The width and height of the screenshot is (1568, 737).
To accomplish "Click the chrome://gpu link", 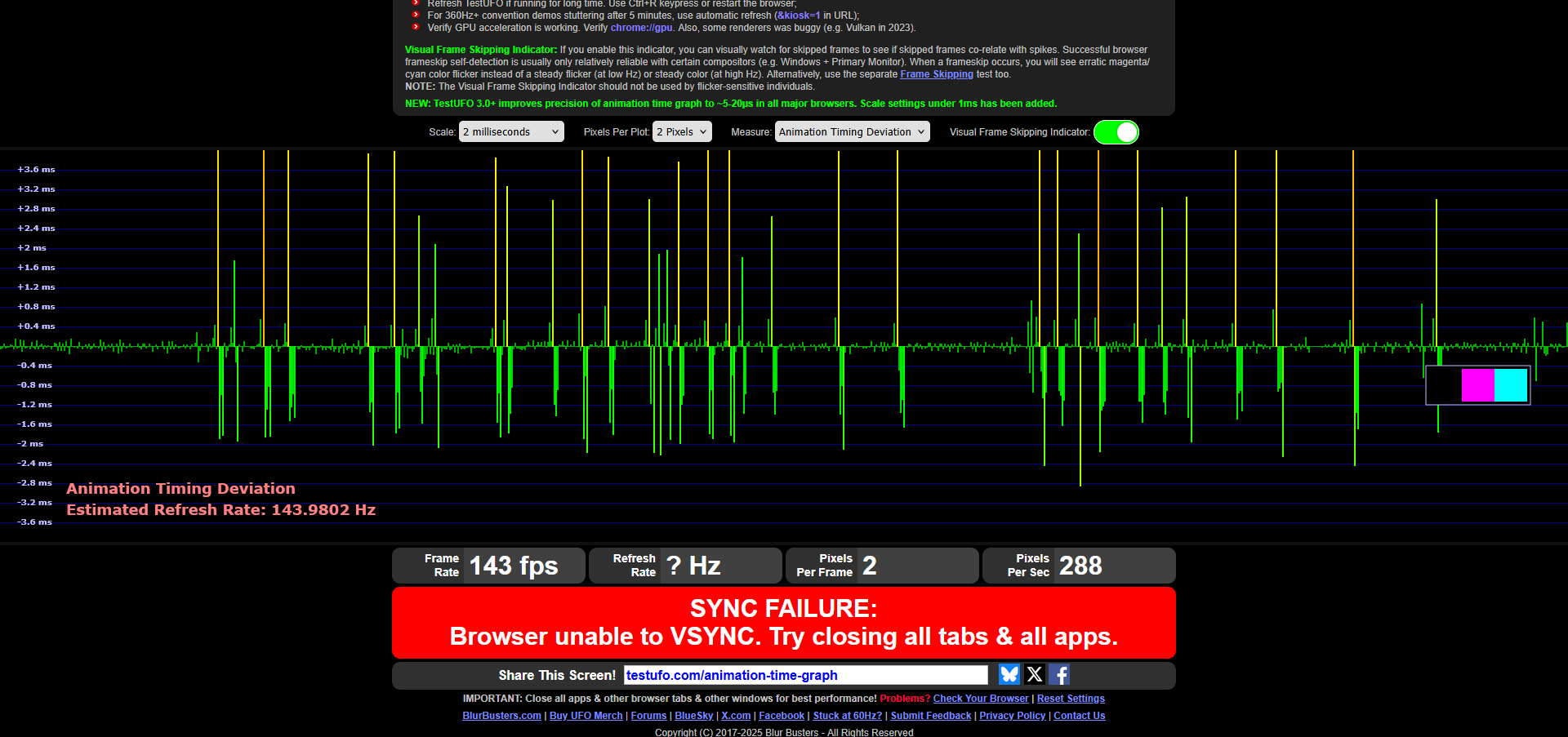I will pos(641,28).
